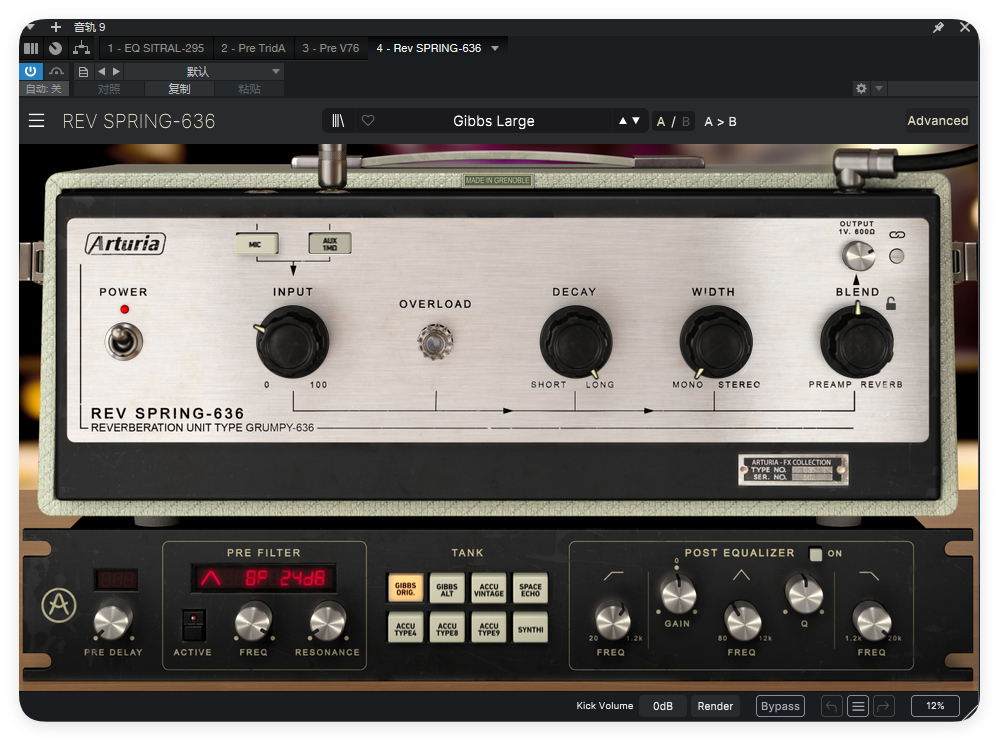Click the Input knob

pyautogui.click(x=292, y=342)
